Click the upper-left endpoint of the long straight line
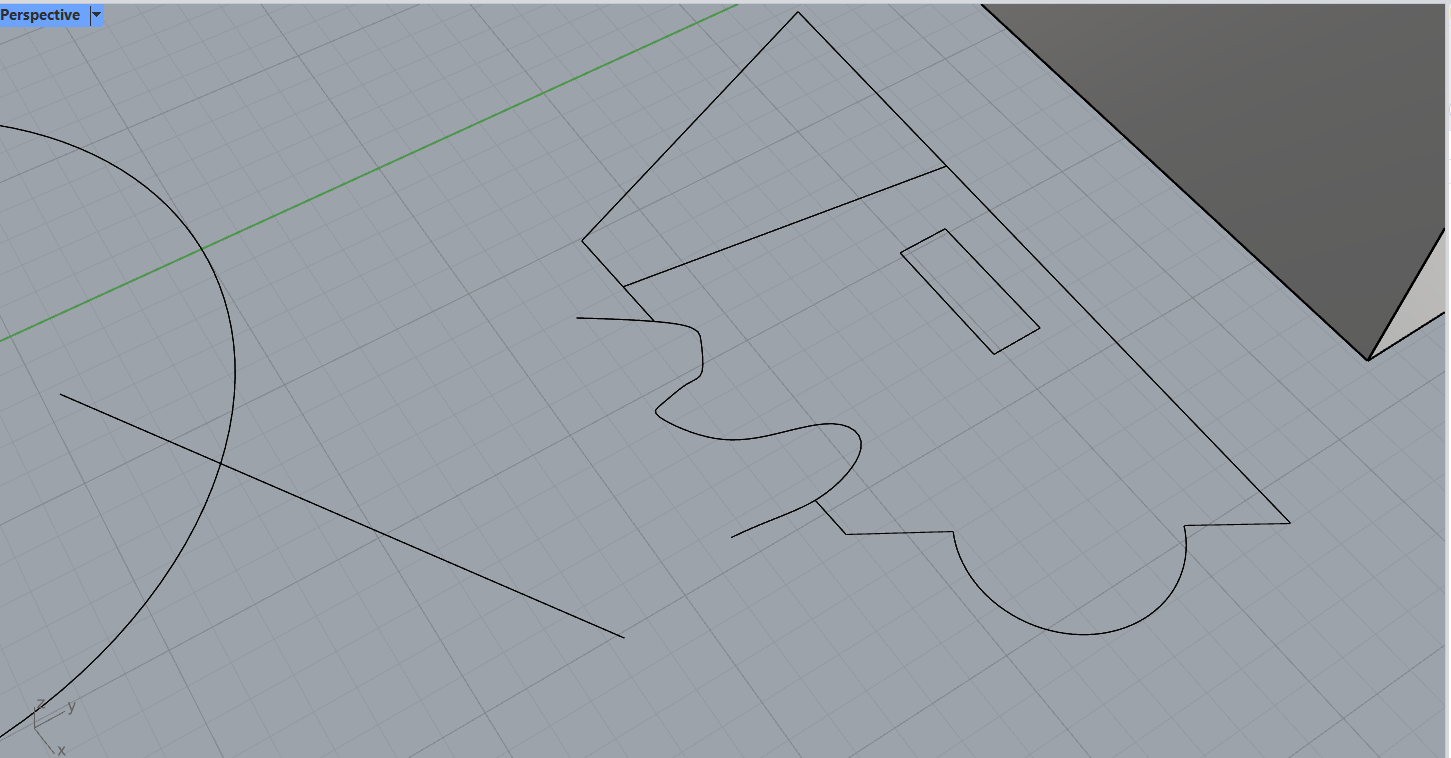The image size is (1451, 758). click(x=61, y=394)
